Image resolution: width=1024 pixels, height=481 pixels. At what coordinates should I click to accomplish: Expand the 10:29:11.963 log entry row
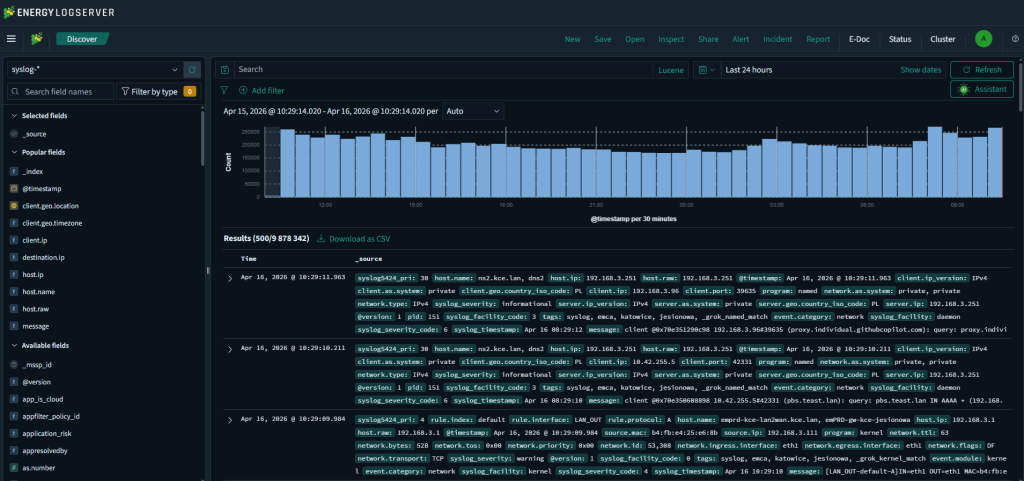(x=230, y=277)
